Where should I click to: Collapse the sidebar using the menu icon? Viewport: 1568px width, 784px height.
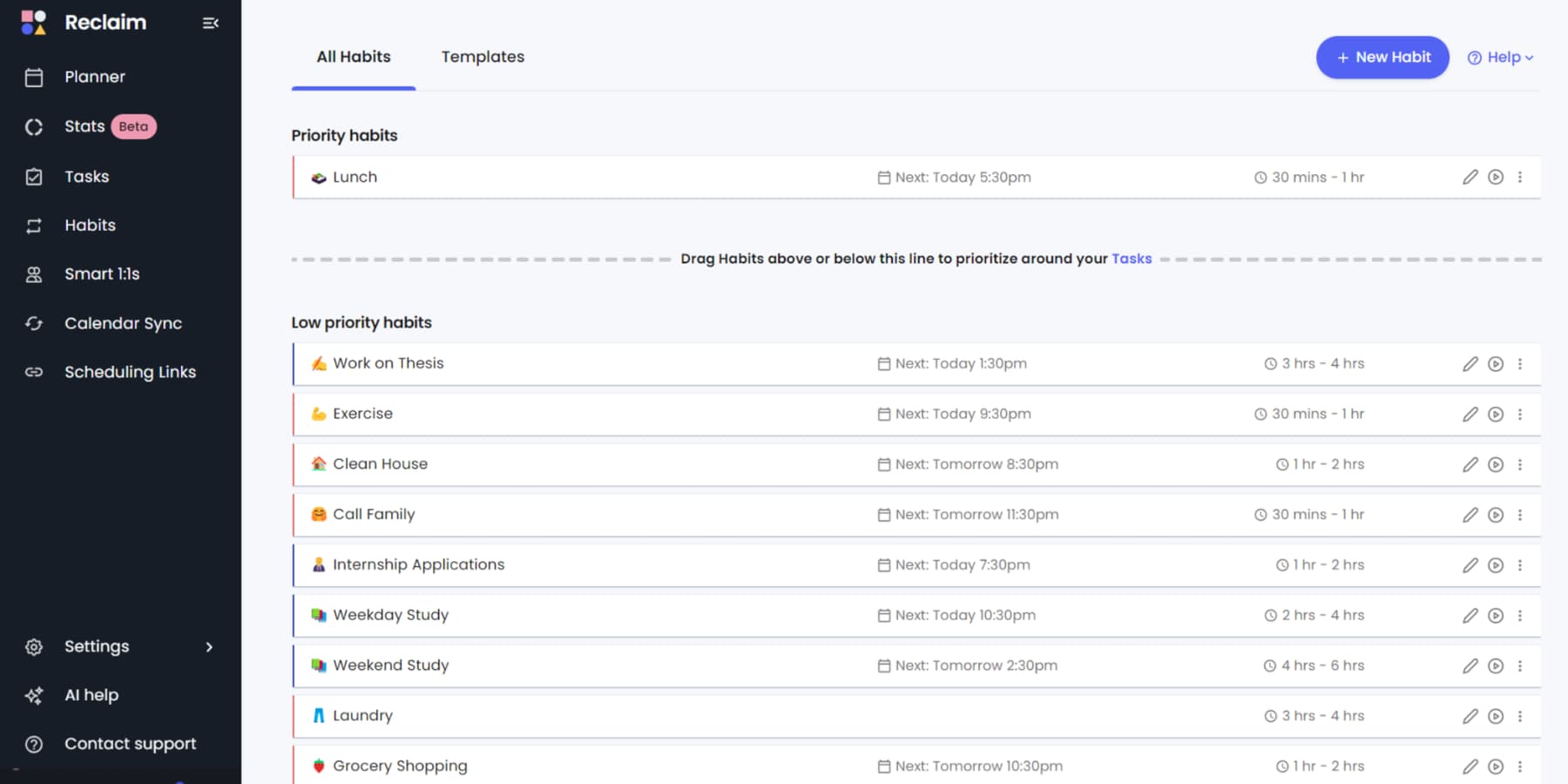click(x=210, y=24)
